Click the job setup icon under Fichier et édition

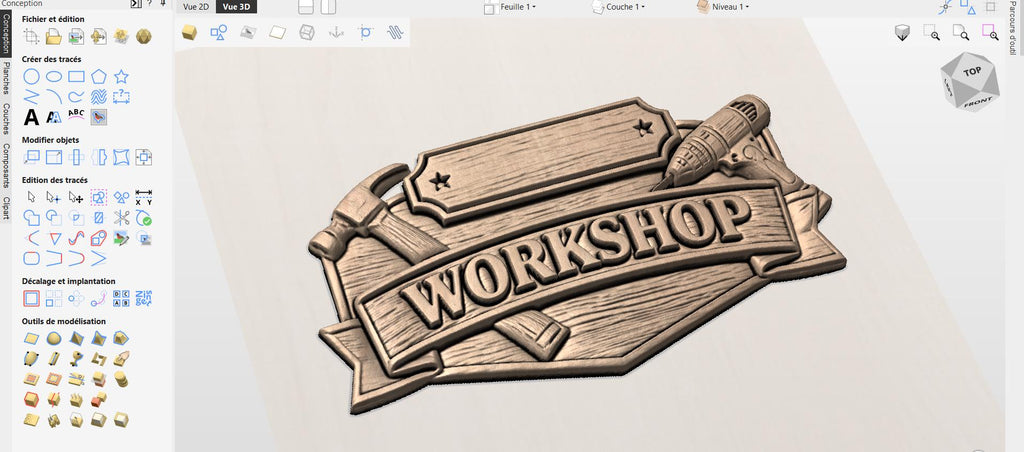pyautogui.click(x=31, y=37)
